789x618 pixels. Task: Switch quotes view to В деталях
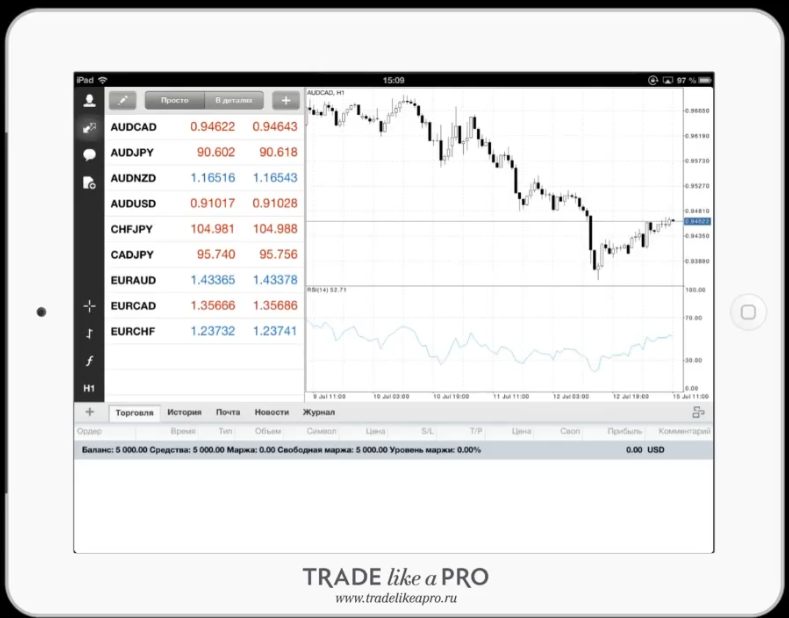pos(234,100)
